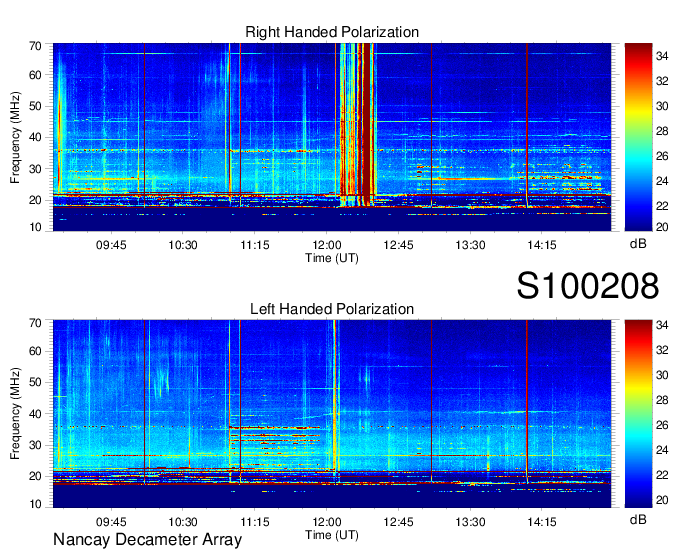Click the 40 MHz tick of the Right Handed plot
The height and width of the screenshot is (552, 680).
[35, 137]
